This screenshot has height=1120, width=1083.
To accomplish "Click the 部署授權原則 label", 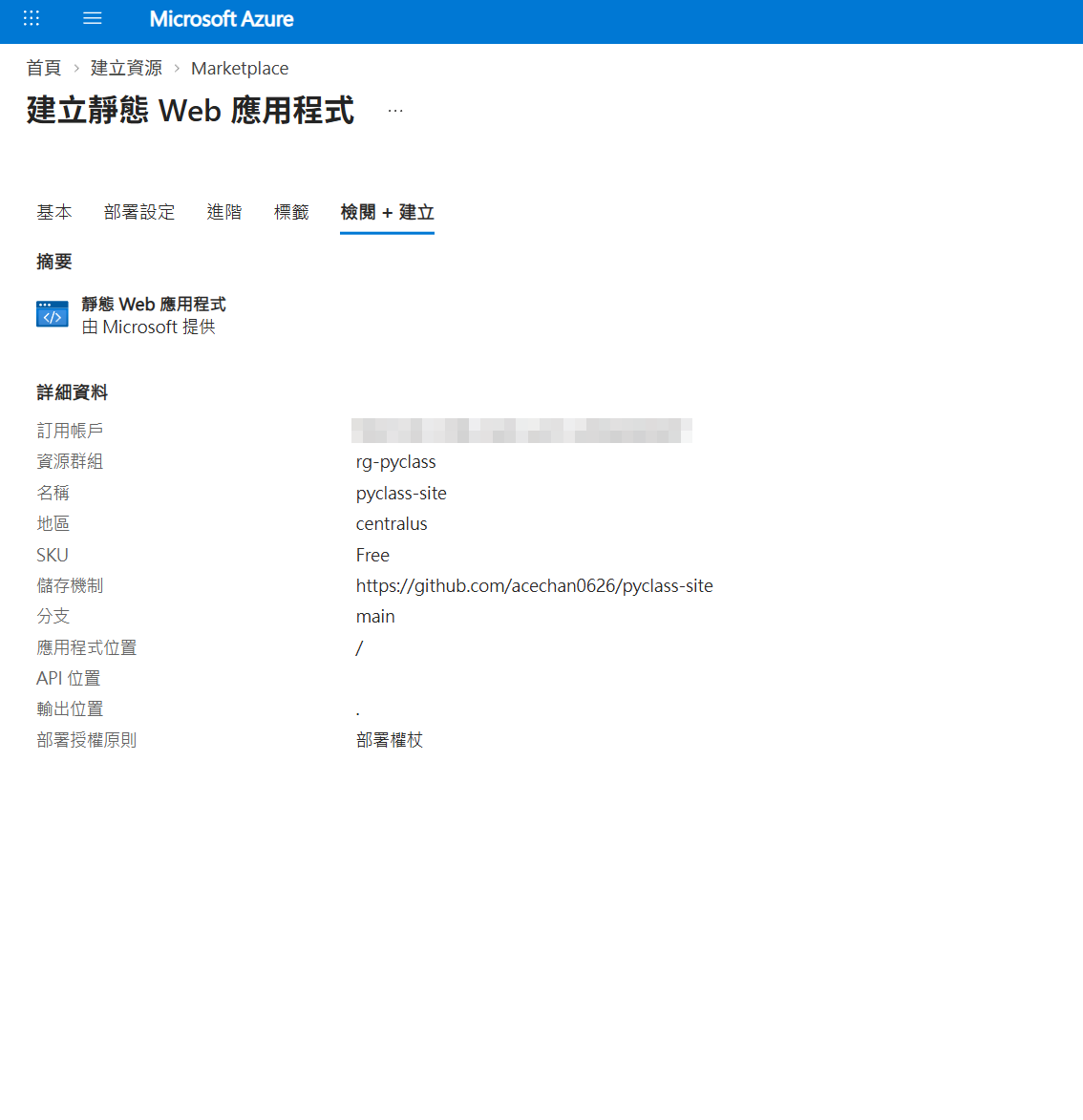I will click(87, 740).
